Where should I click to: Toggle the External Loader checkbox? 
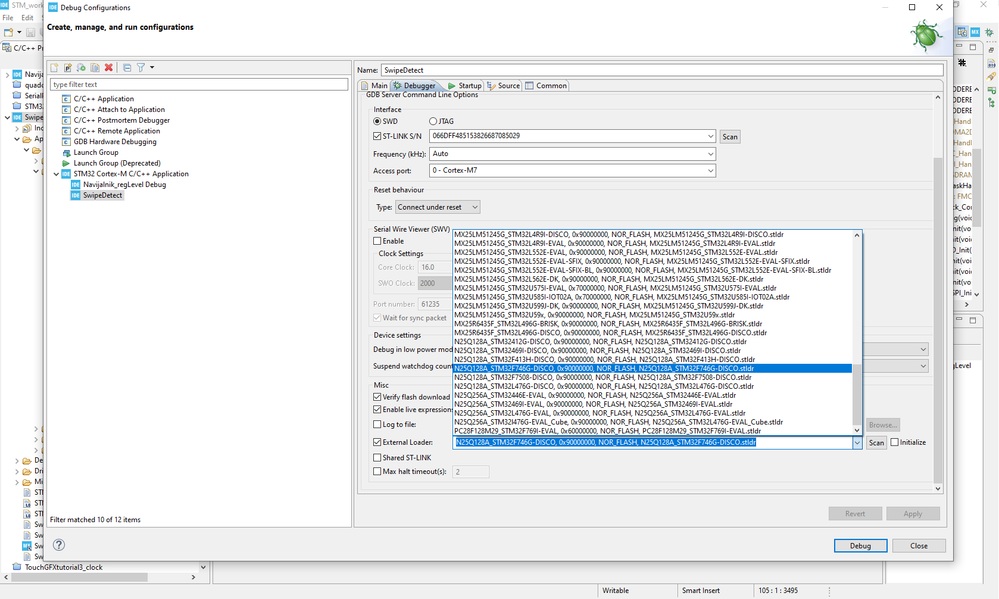[x=377, y=442]
